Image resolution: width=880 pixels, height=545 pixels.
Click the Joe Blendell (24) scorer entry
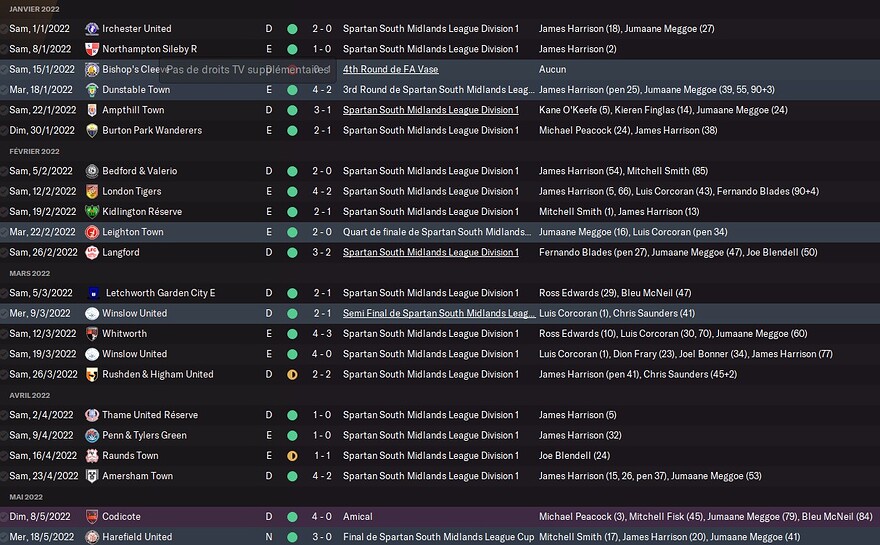click(575, 456)
